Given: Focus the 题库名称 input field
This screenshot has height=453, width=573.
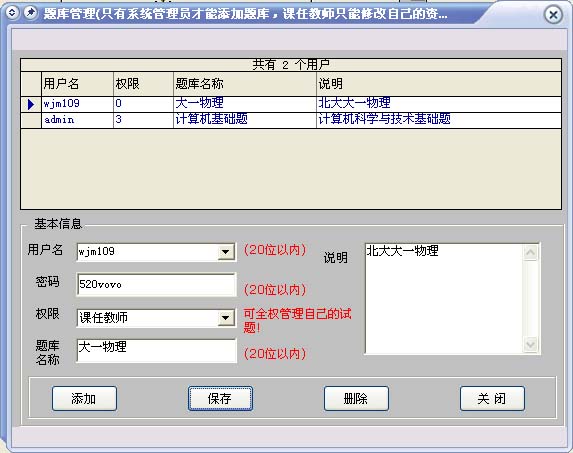Looking at the screenshot, I should 156,350.
